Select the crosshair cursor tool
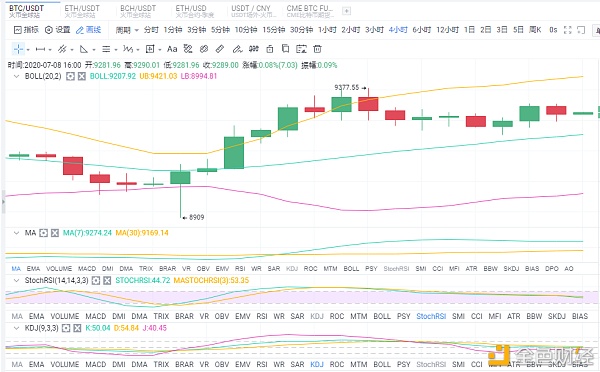Image resolution: width=600 pixels, height=372 pixels. (18, 49)
